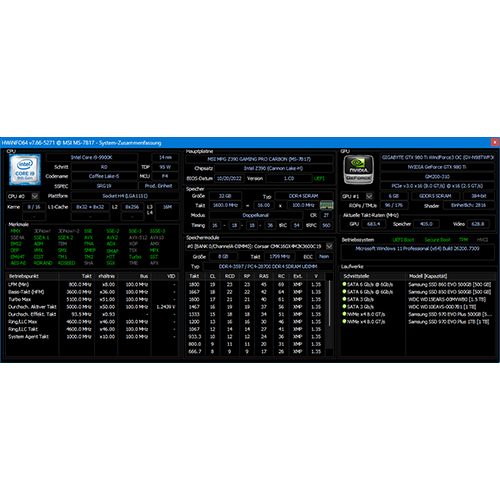Click the TPM indicator
Image resolution: width=500 pixels, height=500 pixels.
coord(463,240)
